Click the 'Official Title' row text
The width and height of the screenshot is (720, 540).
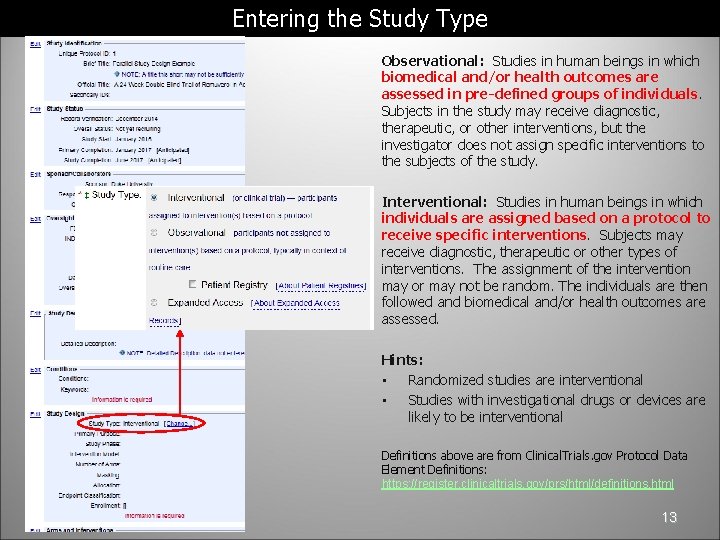click(x=161, y=84)
